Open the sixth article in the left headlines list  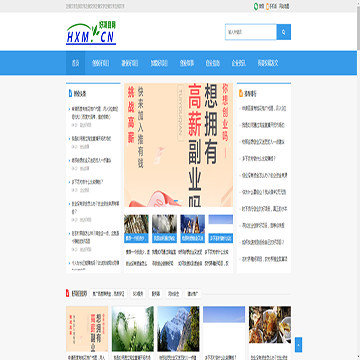point(95,237)
